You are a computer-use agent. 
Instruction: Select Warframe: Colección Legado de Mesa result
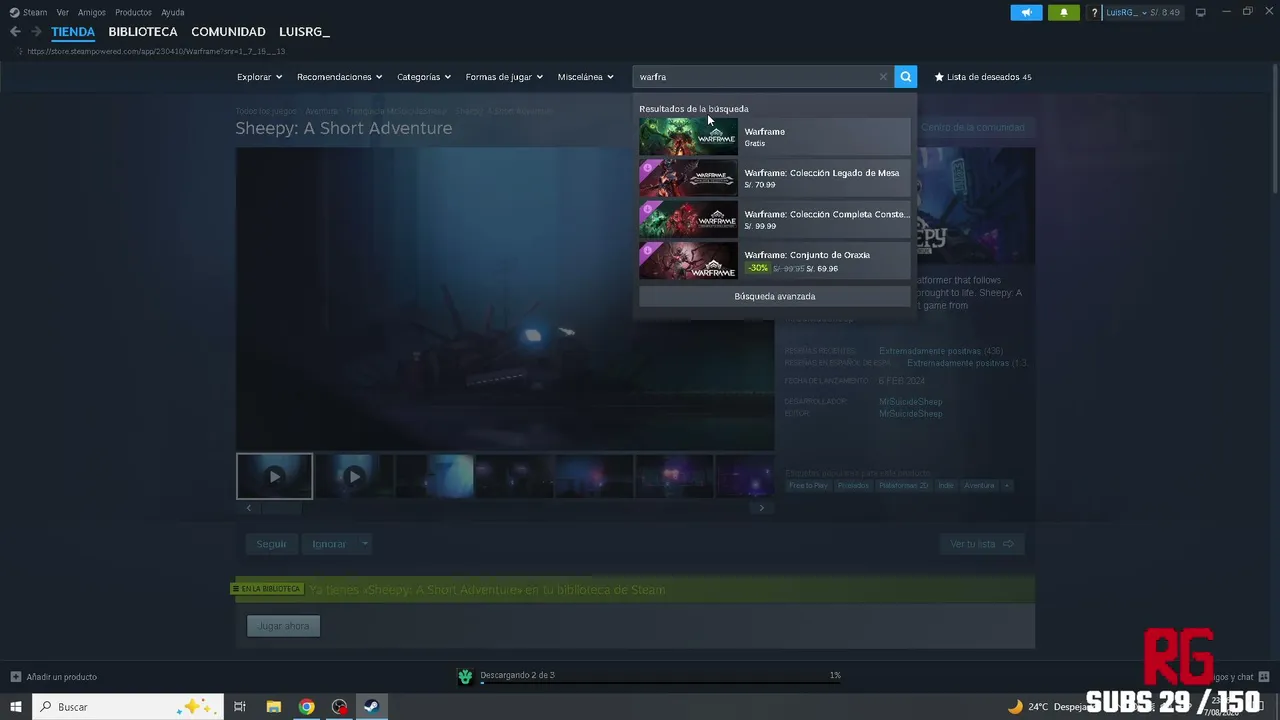tap(775, 178)
